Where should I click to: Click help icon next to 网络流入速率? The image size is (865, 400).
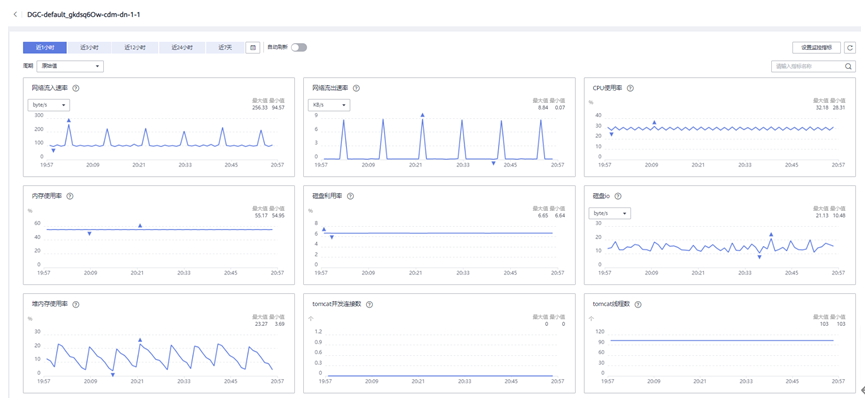(x=76, y=88)
